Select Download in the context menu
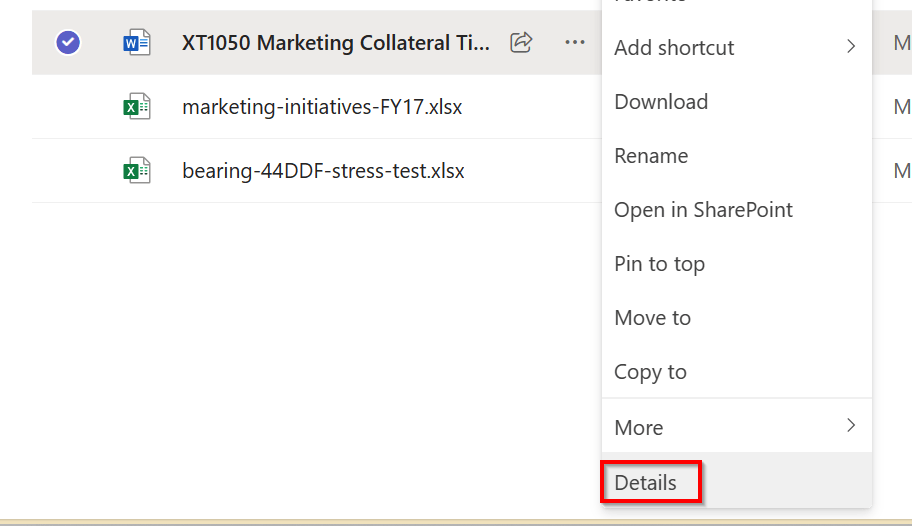The image size is (912, 526). click(661, 101)
